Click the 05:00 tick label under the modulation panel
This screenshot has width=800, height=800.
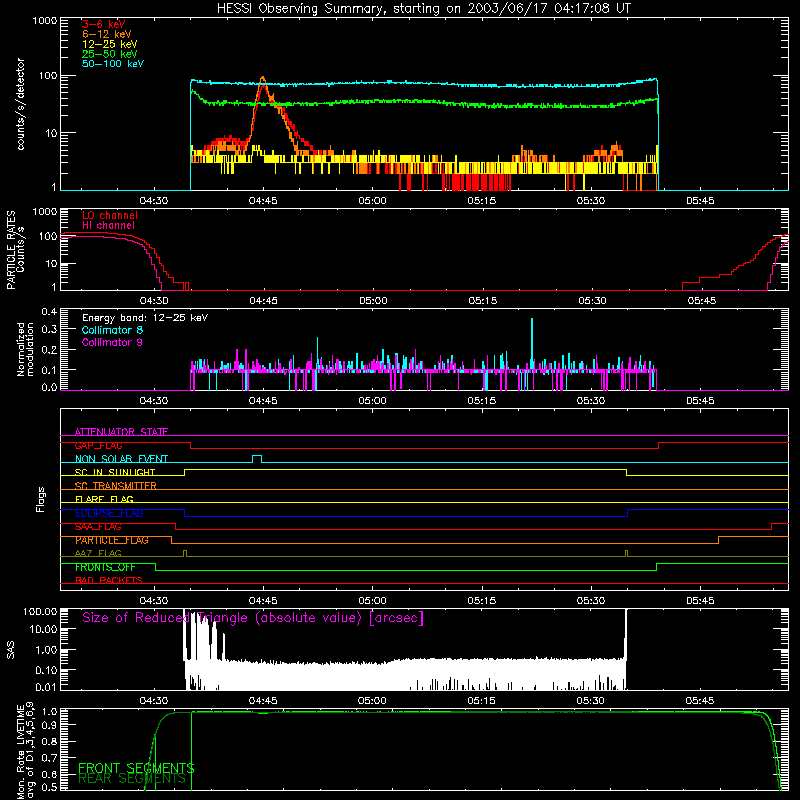(x=372, y=401)
